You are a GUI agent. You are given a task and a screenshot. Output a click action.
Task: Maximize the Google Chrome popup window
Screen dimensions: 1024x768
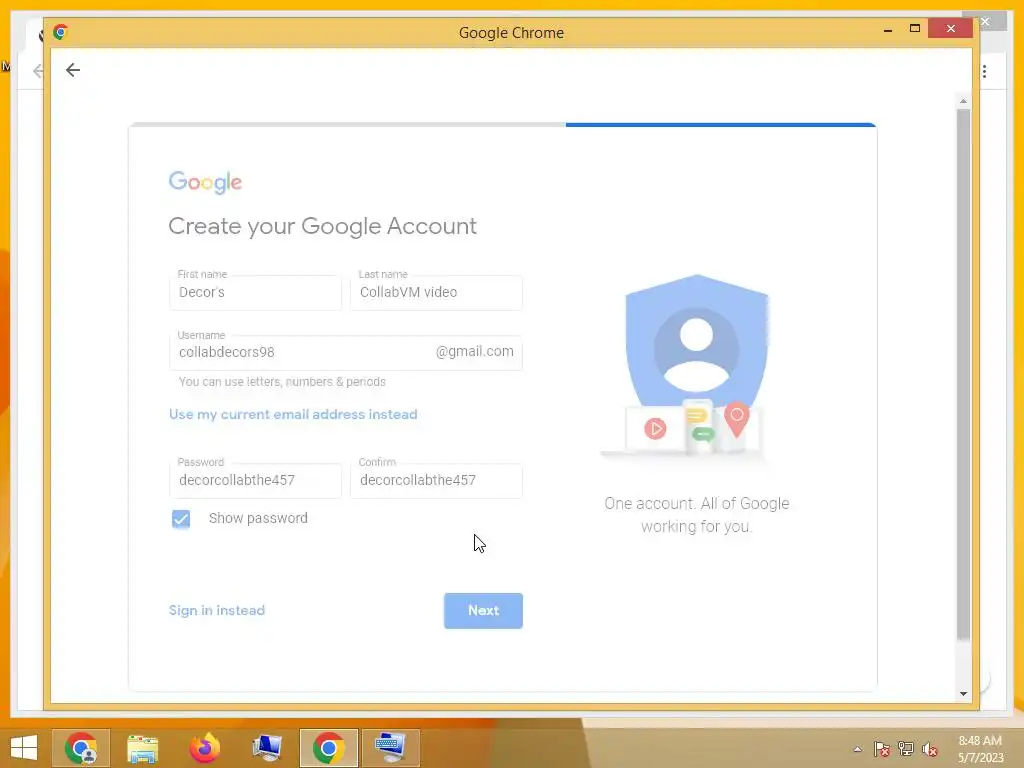[x=914, y=29]
